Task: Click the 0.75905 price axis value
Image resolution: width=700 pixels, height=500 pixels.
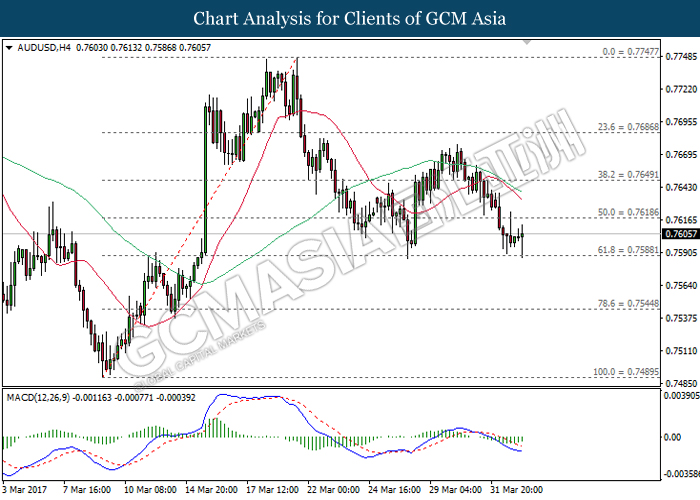Action: click(x=681, y=253)
